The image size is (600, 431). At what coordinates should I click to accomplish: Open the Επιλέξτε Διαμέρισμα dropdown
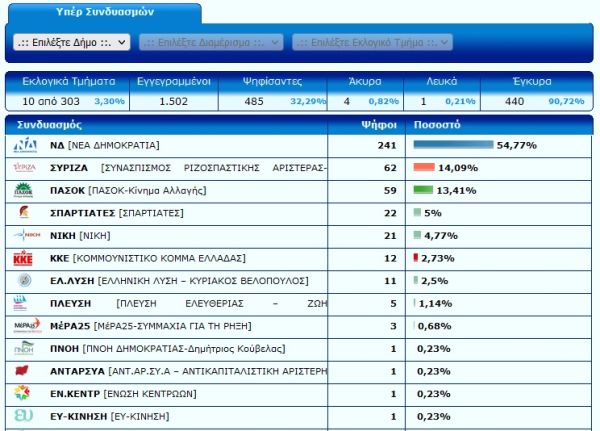coord(211,42)
